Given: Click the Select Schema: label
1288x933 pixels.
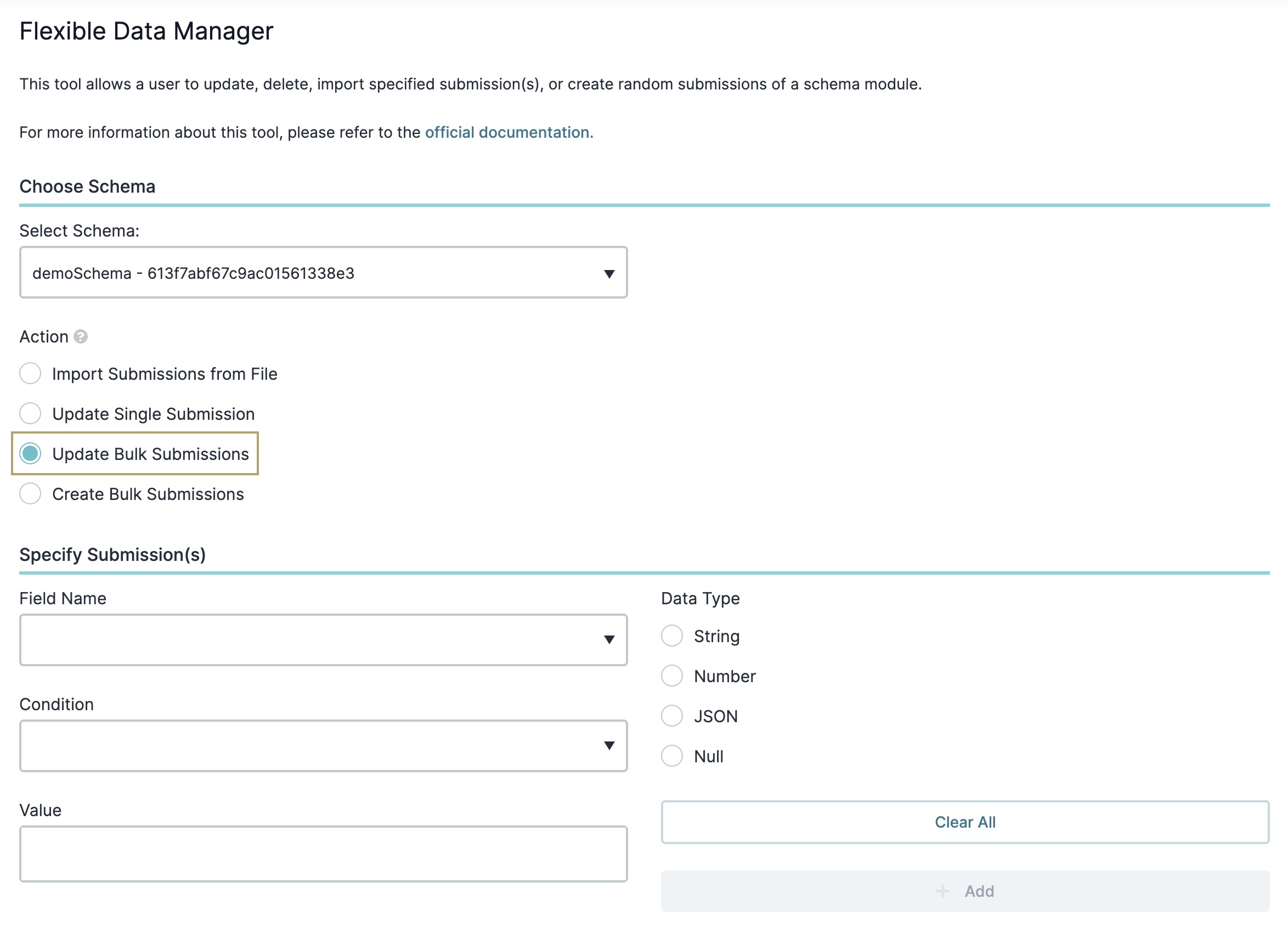Looking at the screenshot, I should (x=80, y=231).
